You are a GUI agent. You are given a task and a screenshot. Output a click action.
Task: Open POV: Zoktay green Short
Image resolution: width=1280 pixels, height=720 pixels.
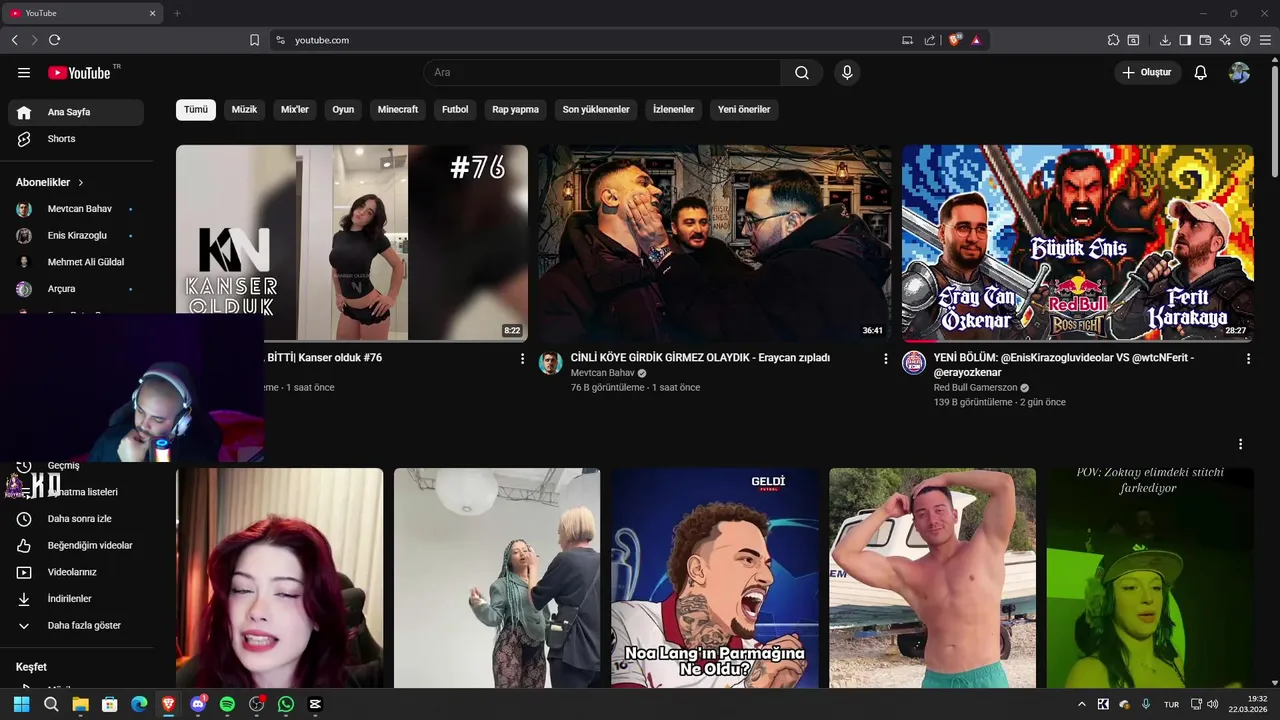click(x=1150, y=578)
